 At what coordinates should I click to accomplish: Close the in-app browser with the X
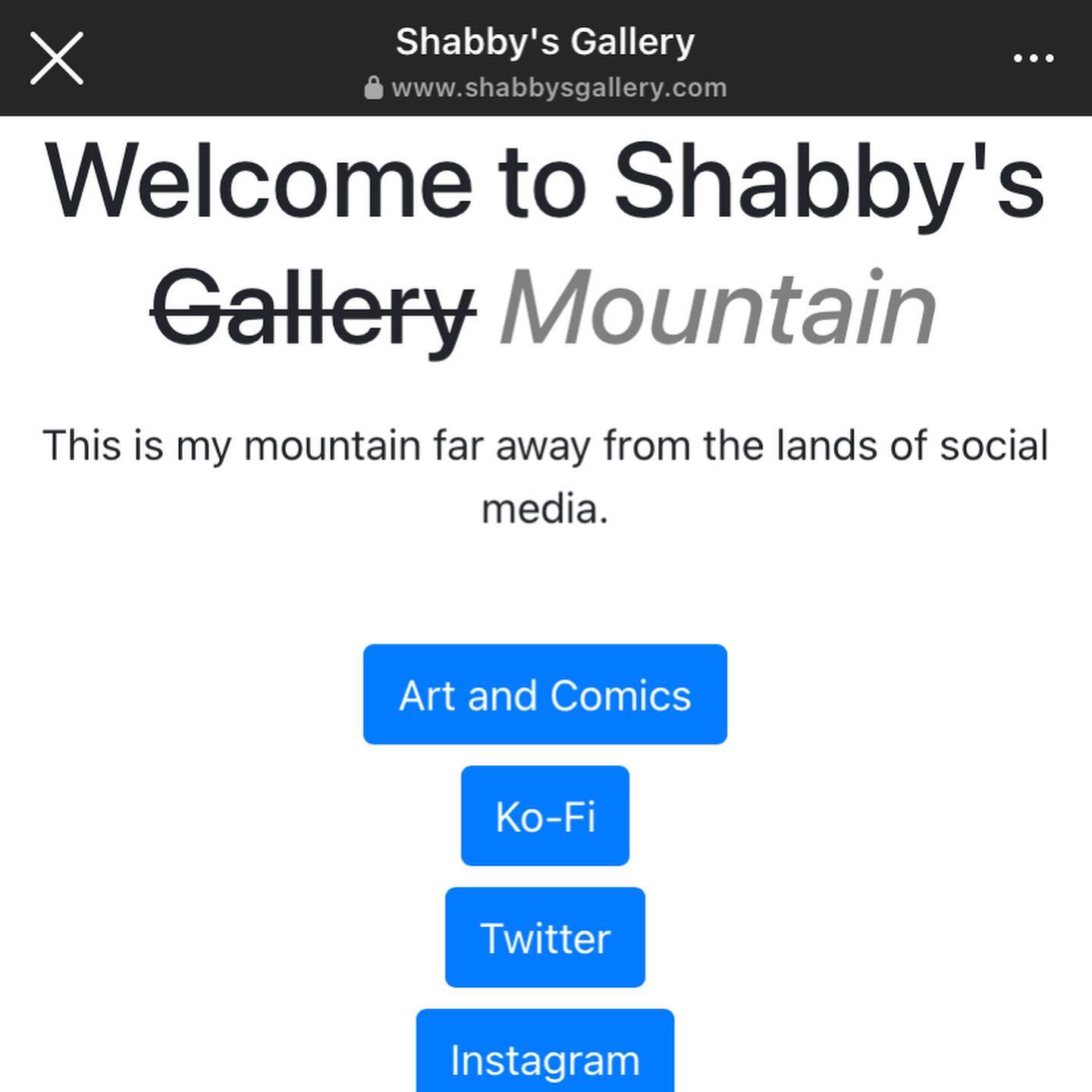click(57, 58)
